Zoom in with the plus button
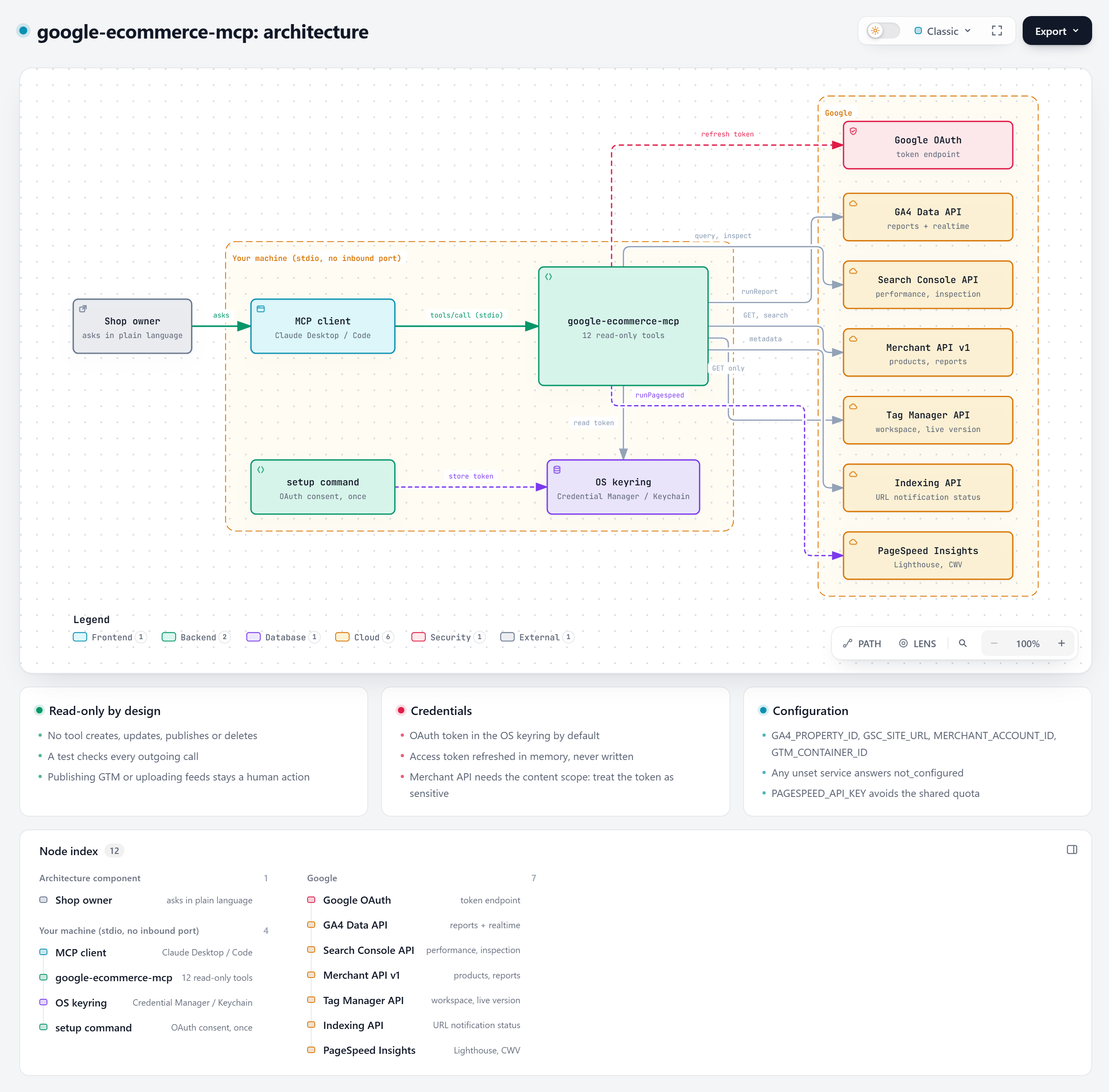This screenshot has height=1092, width=1109. [x=1061, y=644]
